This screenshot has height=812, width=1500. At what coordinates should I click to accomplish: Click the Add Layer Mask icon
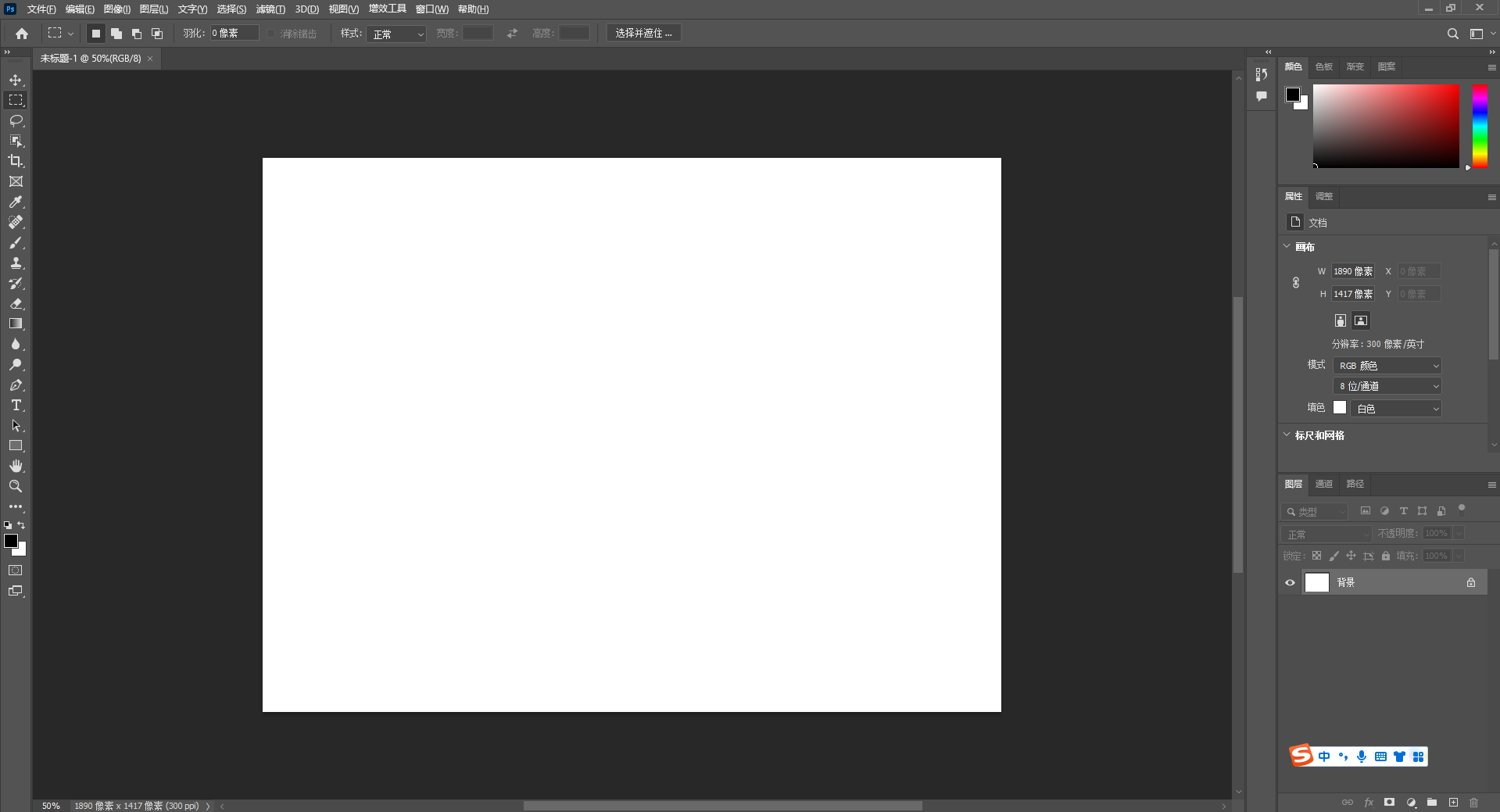(x=1389, y=803)
